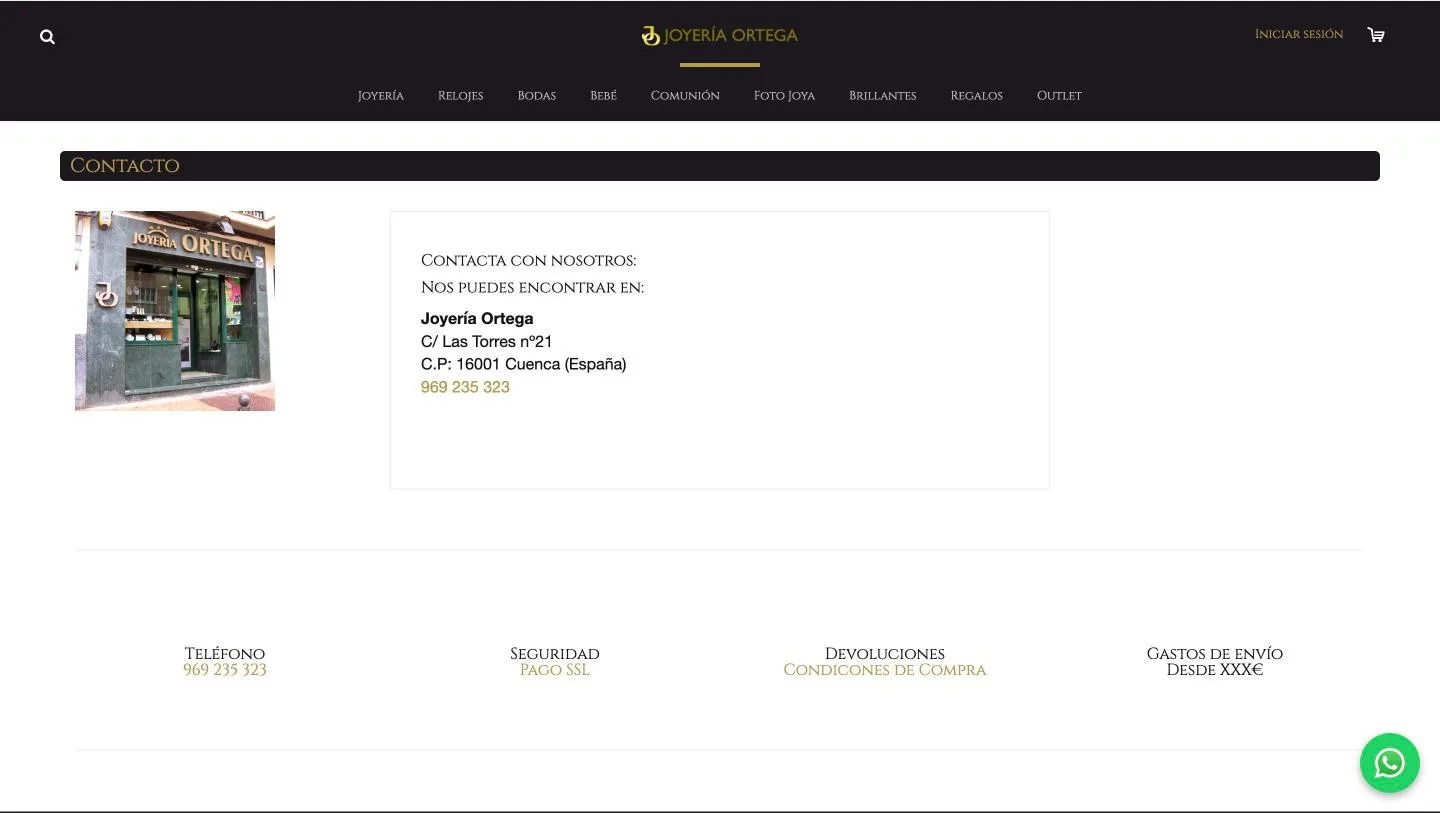Open the Joyería menu item
This screenshot has height=813, width=1440.
(381, 96)
